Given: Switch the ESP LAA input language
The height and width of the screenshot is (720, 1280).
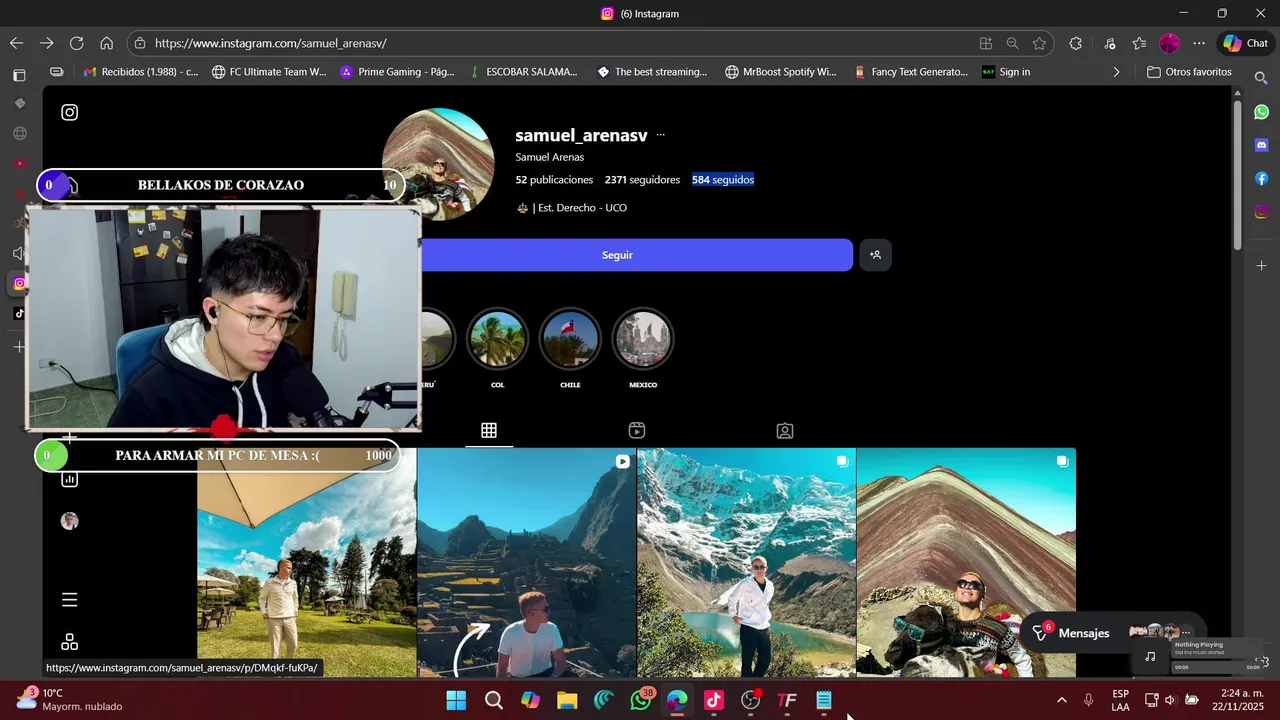Looking at the screenshot, I should (x=1120, y=700).
